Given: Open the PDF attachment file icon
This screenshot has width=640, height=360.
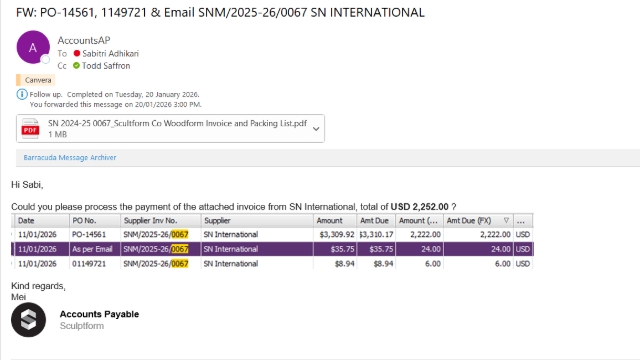Looking at the screenshot, I should 31,129.
